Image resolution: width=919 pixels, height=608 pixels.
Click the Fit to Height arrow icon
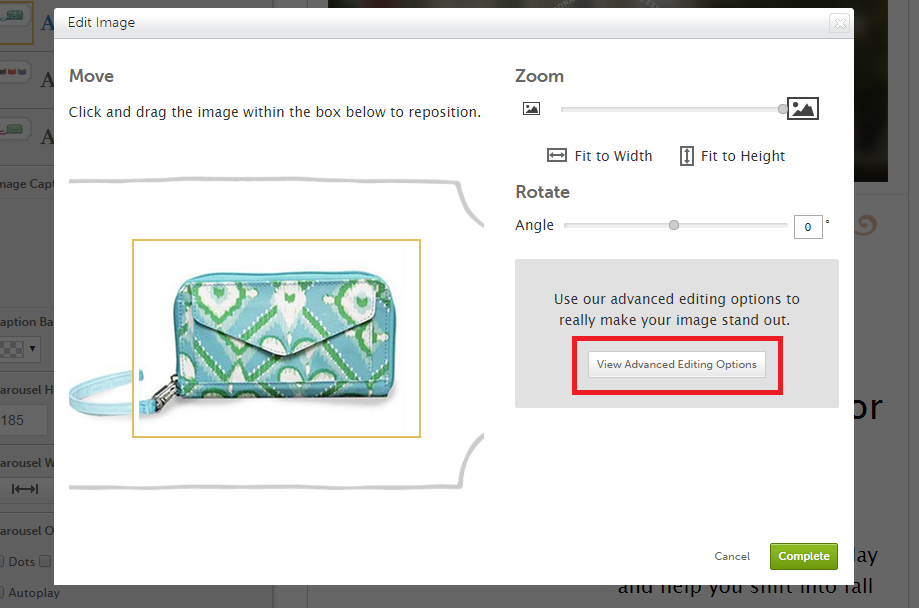[x=686, y=156]
